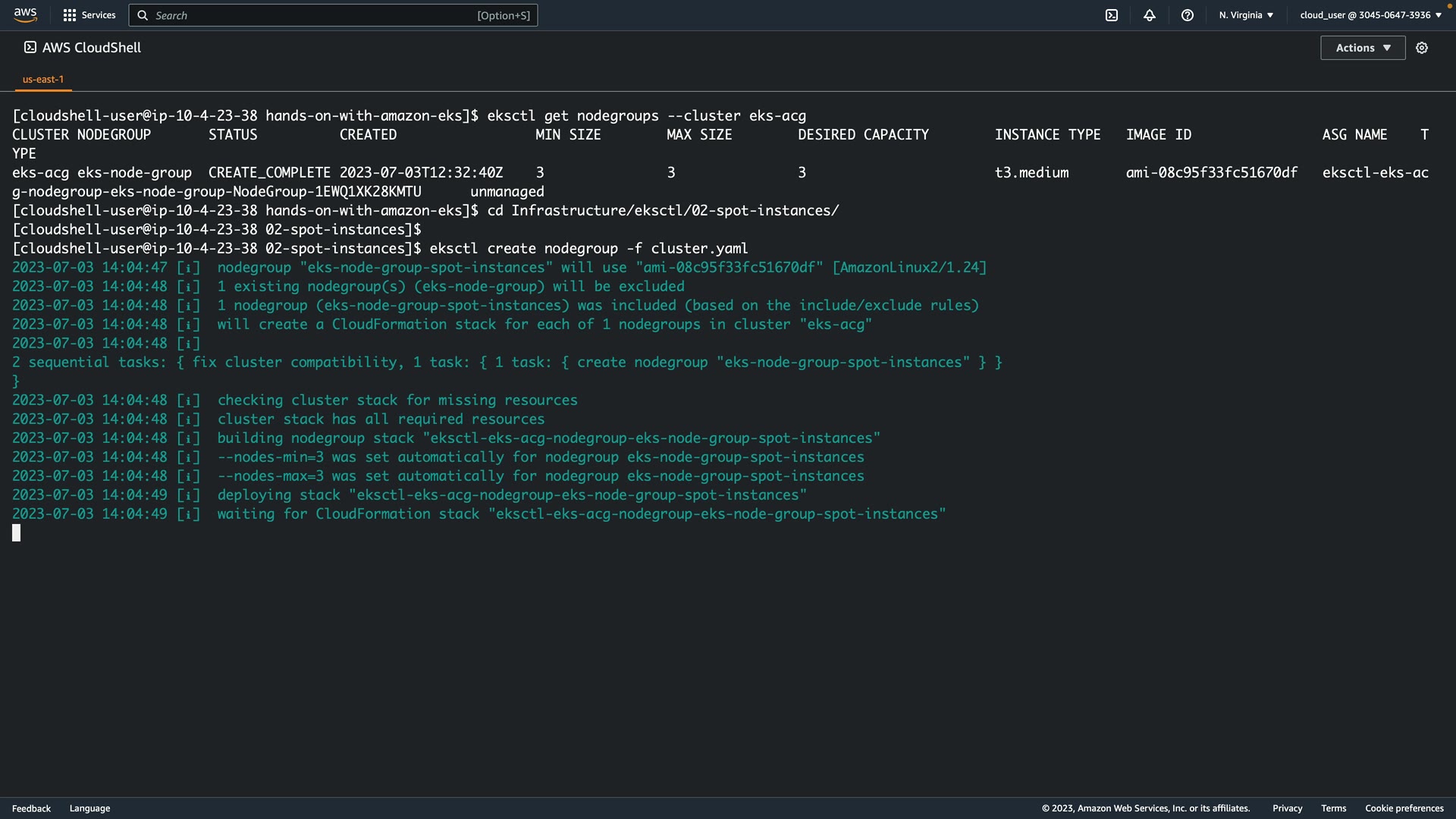Open the help question mark menu
Image resolution: width=1456 pixels, height=819 pixels.
point(1188,15)
